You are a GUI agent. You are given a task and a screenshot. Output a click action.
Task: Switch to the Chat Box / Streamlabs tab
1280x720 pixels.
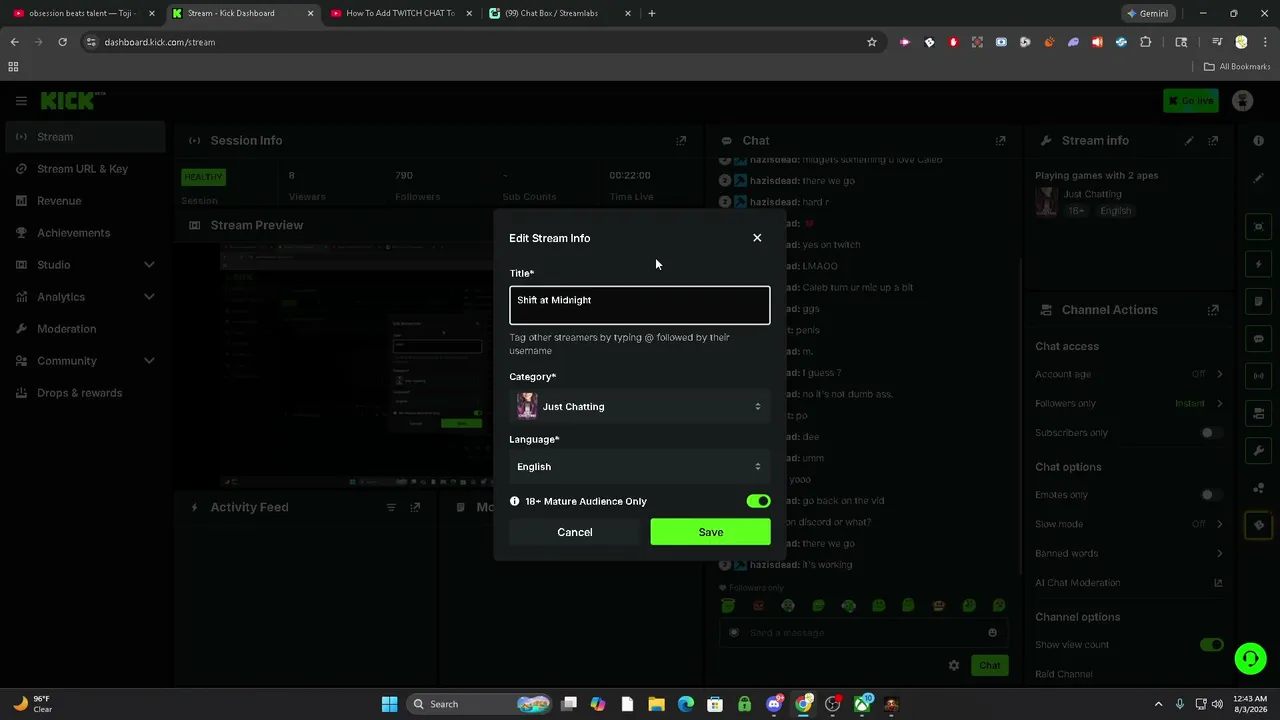point(559,13)
